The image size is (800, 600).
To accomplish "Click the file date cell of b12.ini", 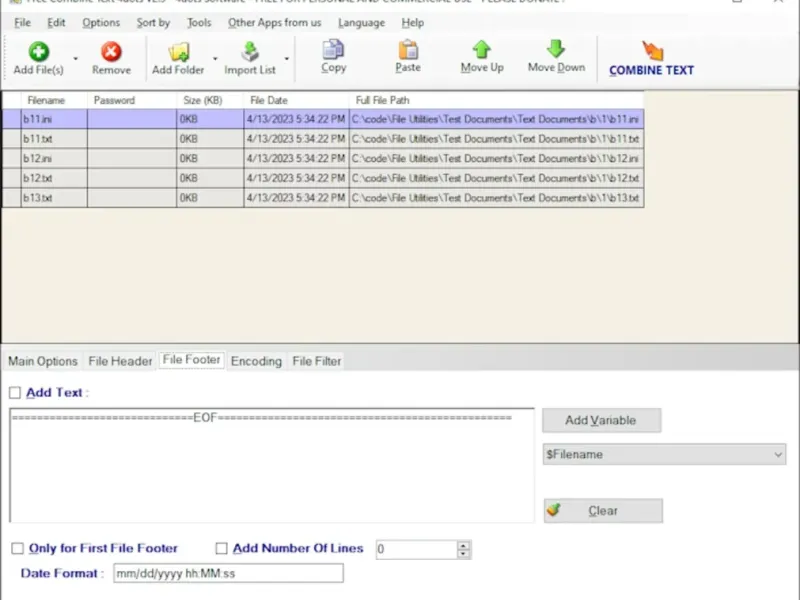I will tap(296, 158).
